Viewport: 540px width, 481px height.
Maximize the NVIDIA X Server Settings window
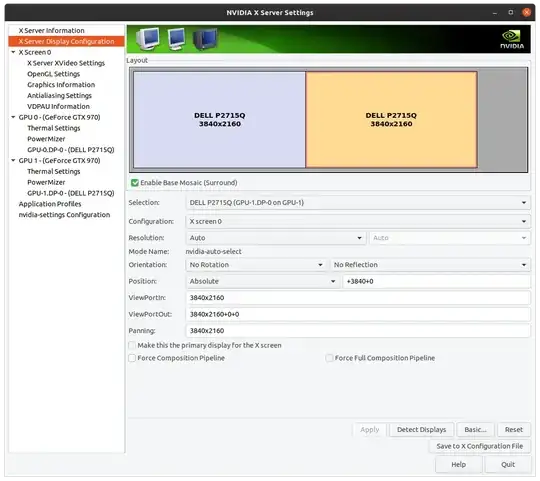click(511, 12)
